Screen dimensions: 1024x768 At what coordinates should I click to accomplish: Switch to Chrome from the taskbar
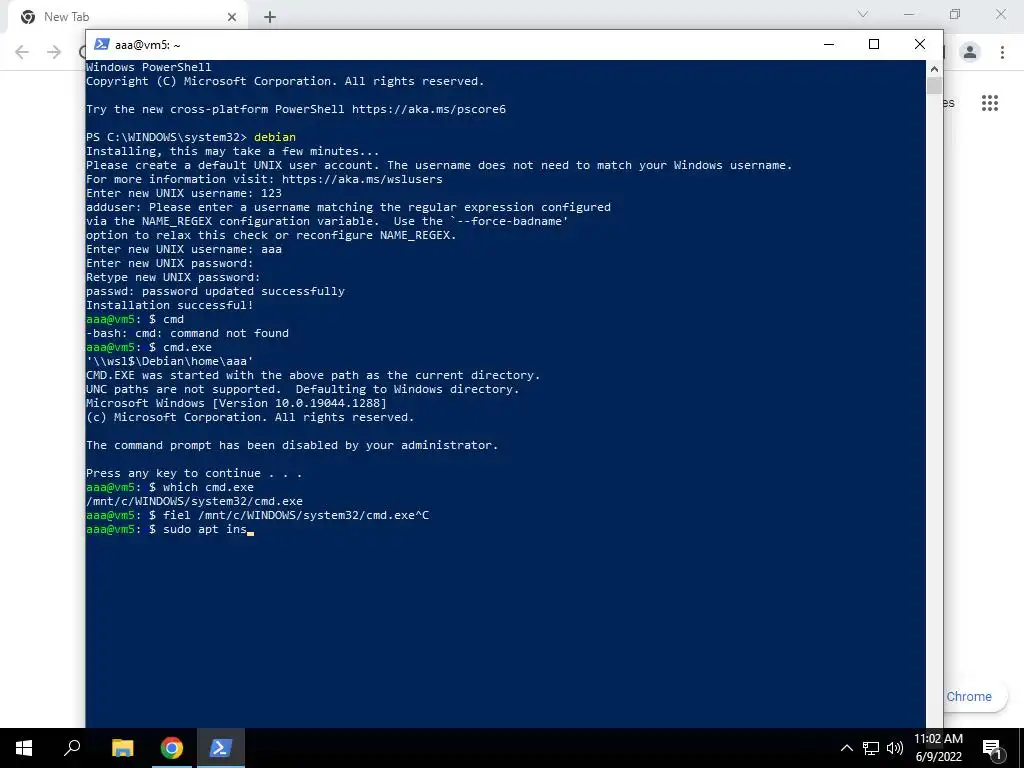tap(172, 748)
